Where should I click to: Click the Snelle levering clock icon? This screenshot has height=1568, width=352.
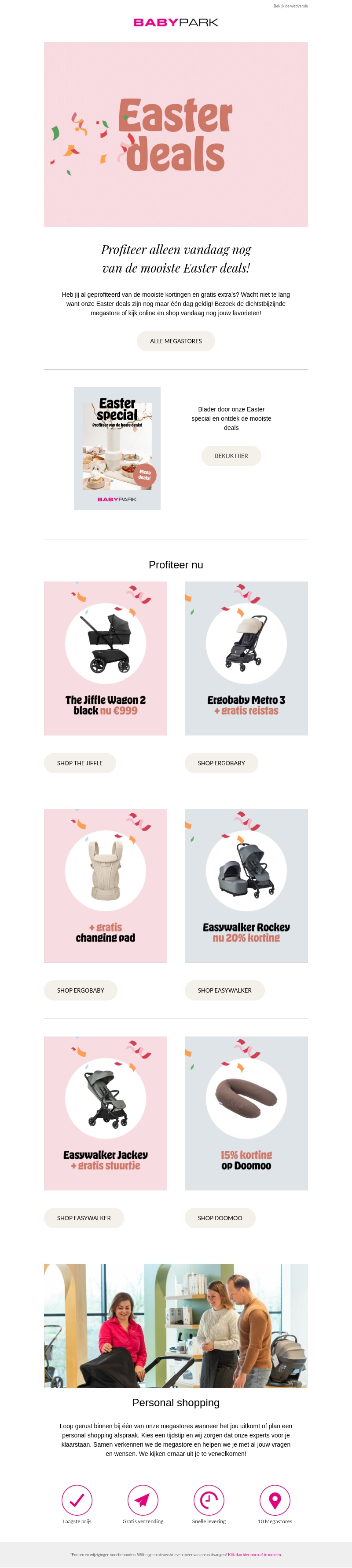pyautogui.click(x=209, y=1500)
